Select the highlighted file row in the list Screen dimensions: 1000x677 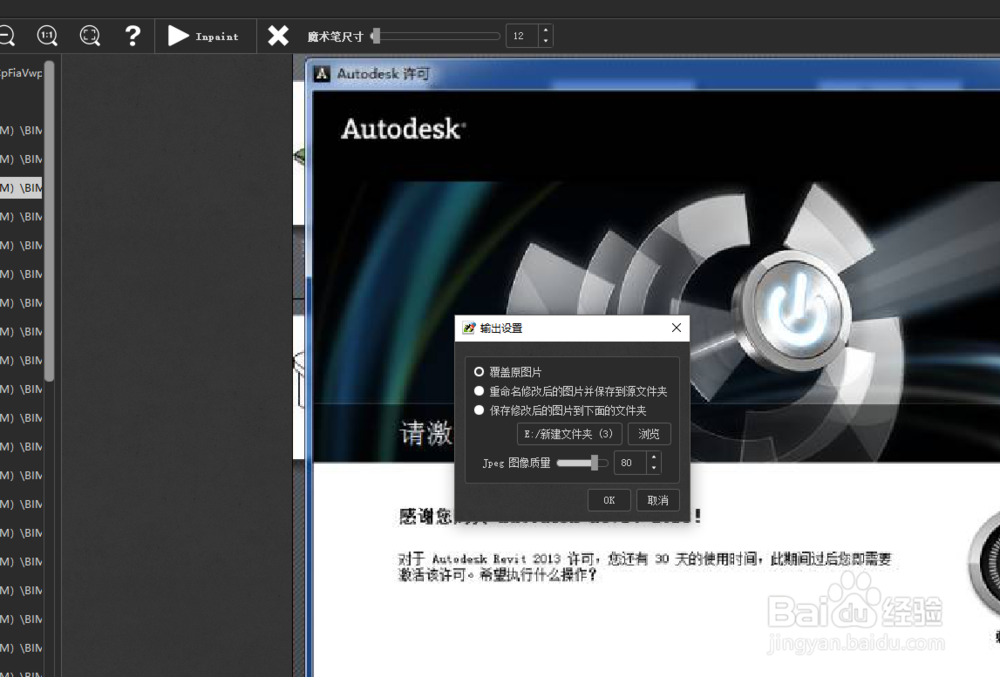[21, 187]
